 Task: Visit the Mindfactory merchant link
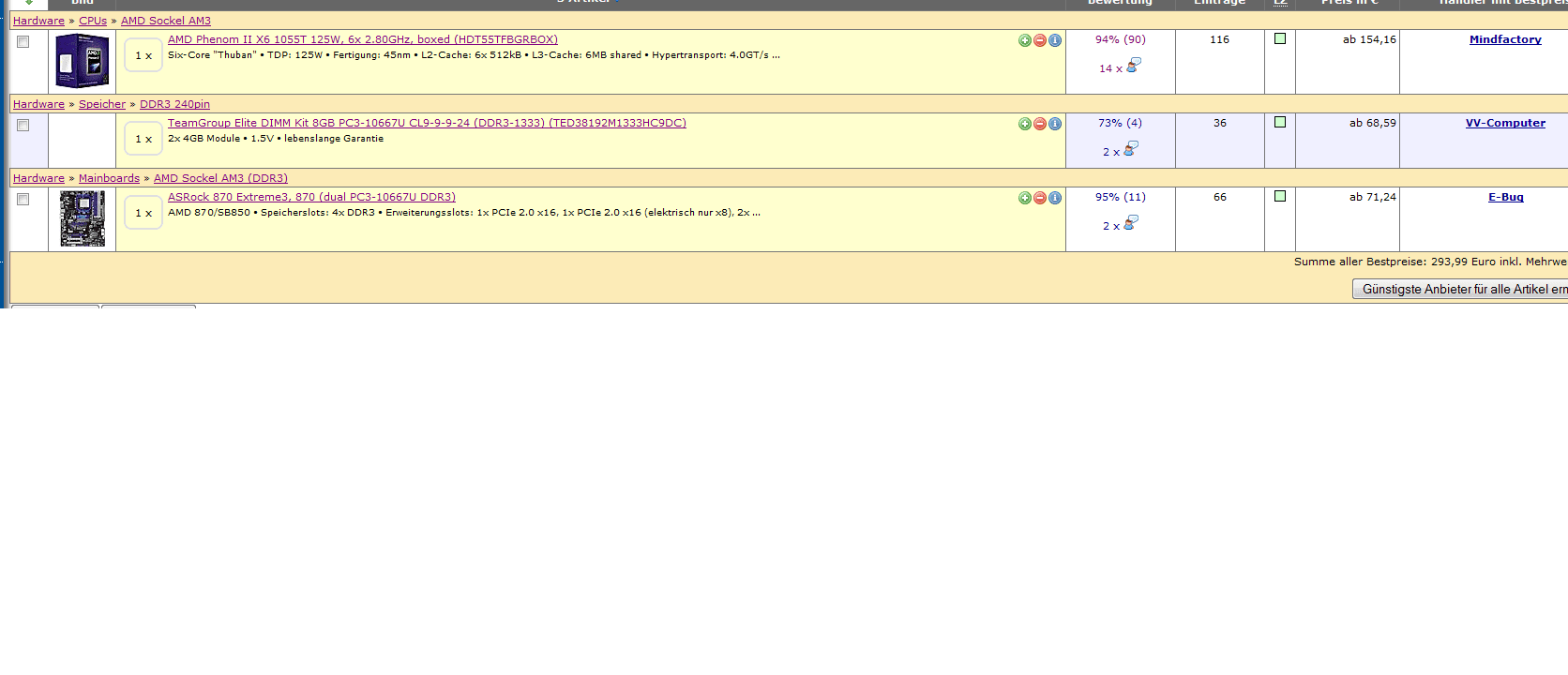pyautogui.click(x=1505, y=39)
